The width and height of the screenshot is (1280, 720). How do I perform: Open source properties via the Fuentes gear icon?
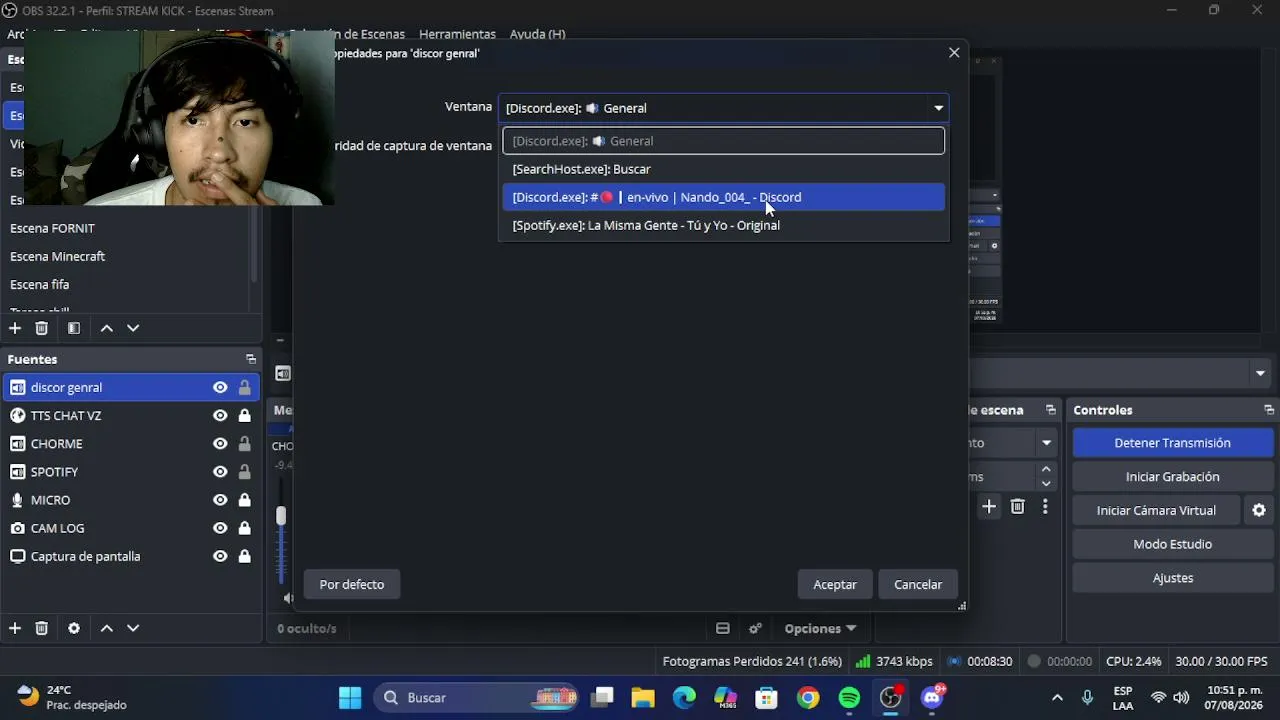74,628
